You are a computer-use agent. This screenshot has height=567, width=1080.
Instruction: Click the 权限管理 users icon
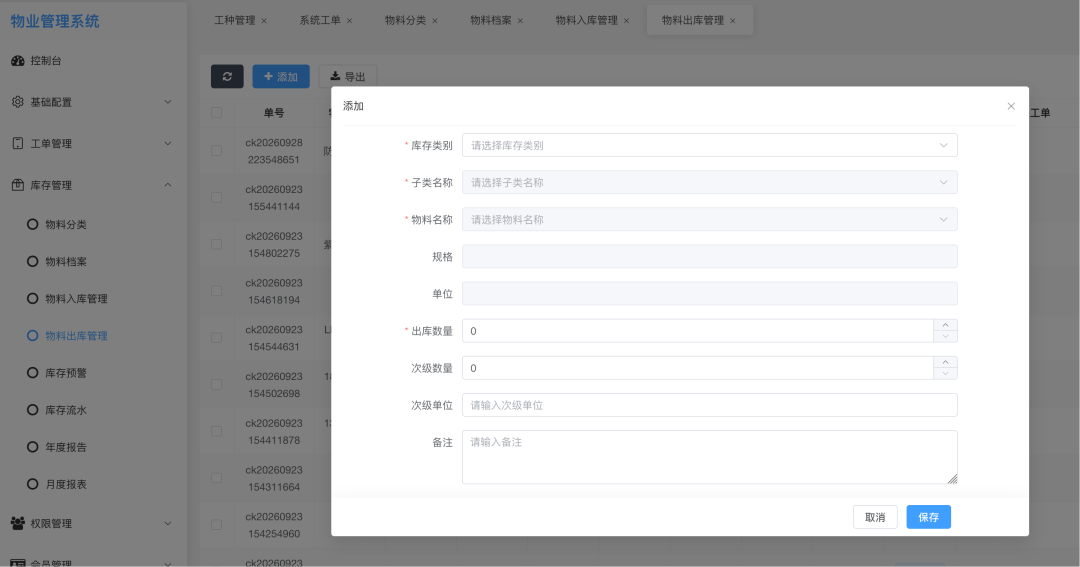[18, 523]
